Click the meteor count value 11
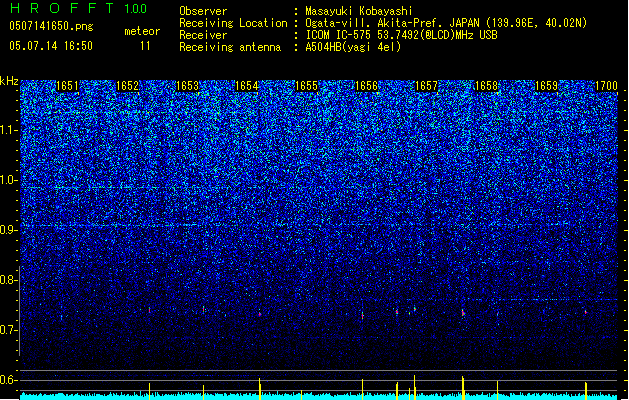Screen dimensions: 629x400 (x=145, y=46)
